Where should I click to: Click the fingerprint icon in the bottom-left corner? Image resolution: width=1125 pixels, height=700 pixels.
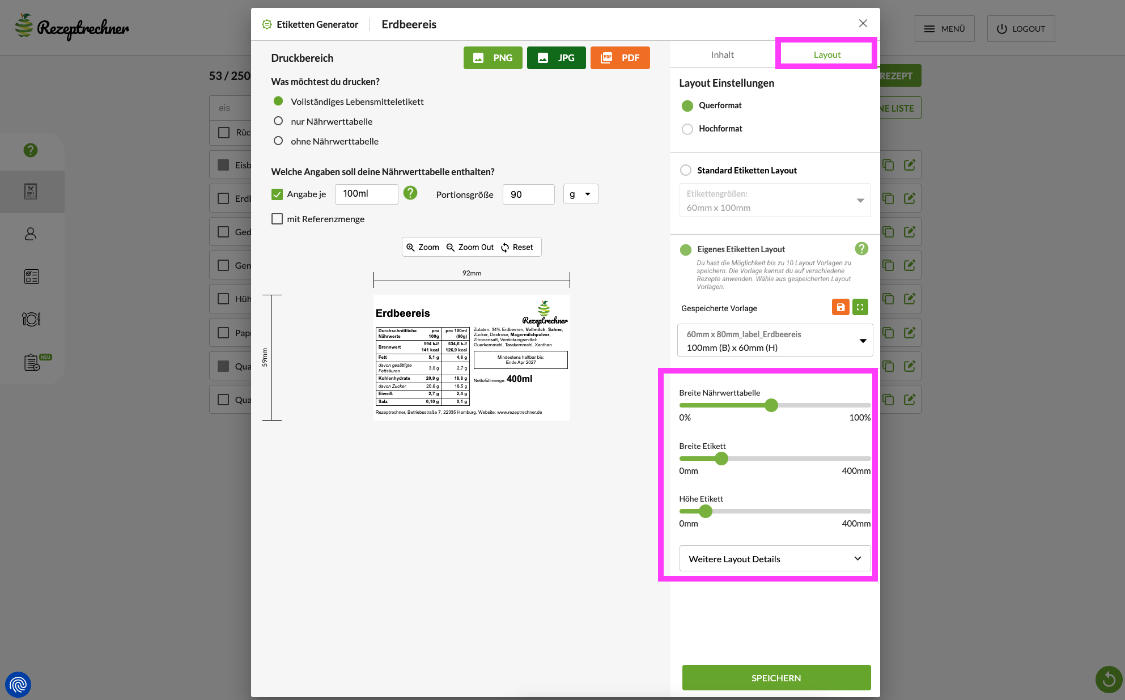pos(18,684)
